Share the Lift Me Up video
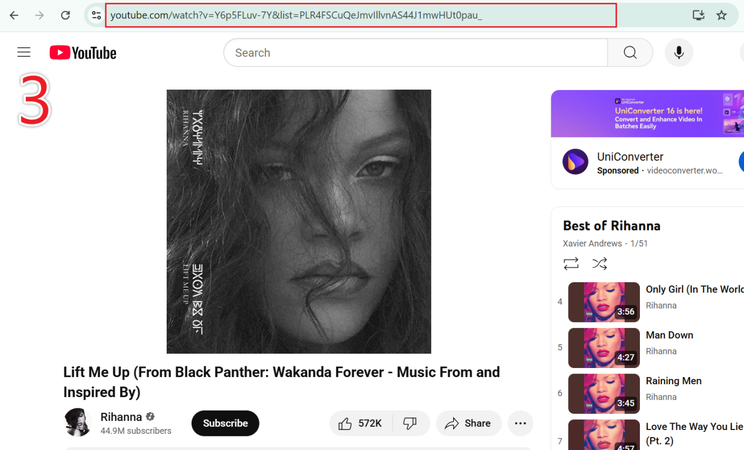This screenshot has height=450, width=744. coord(468,423)
